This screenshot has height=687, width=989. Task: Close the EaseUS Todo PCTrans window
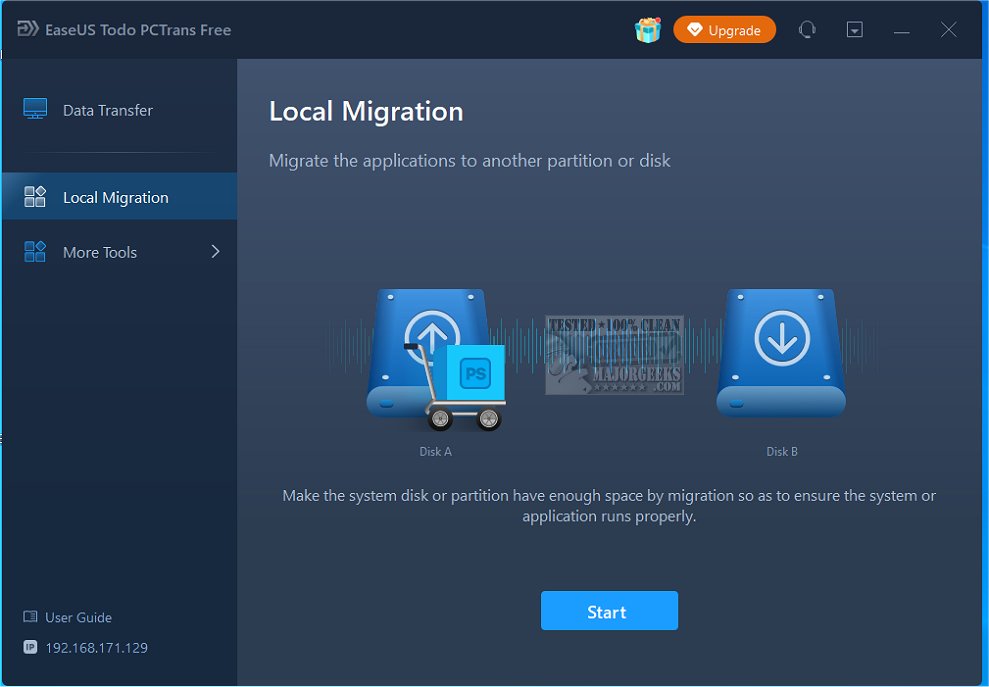[x=948, y=30]
